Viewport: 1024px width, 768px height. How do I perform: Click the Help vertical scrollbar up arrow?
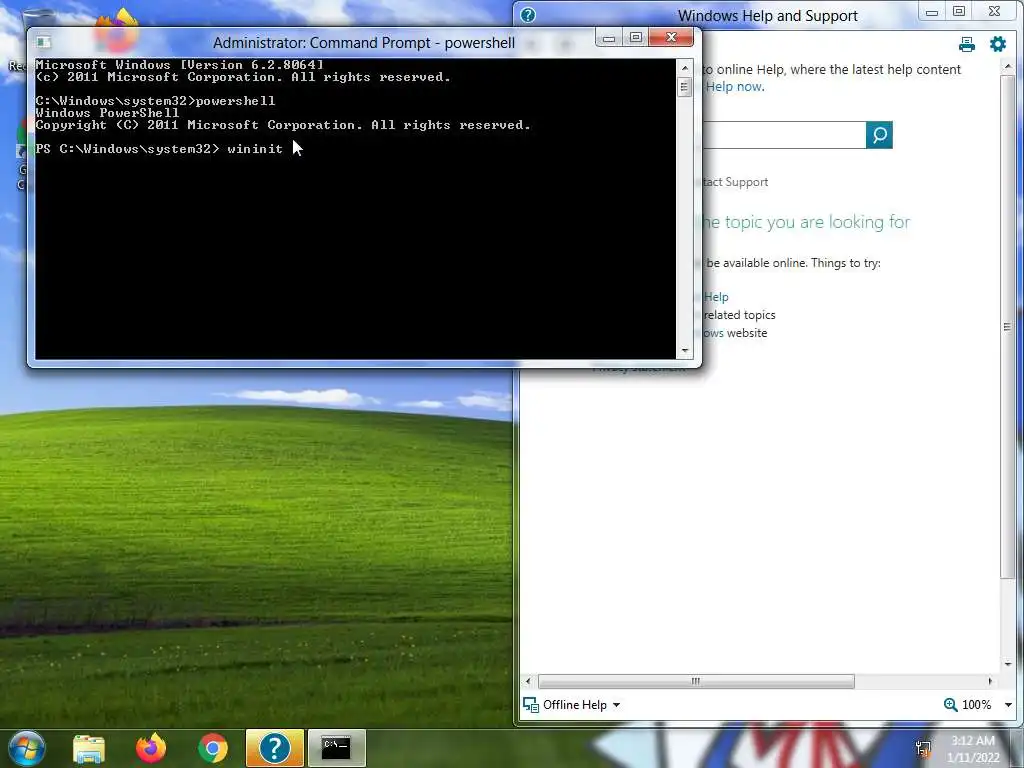1008,67
